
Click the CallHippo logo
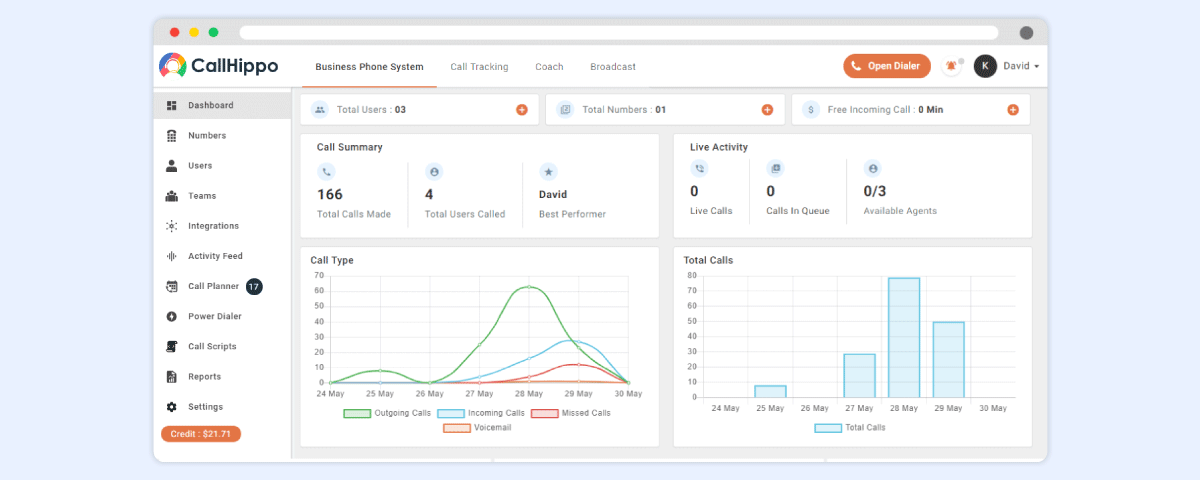pos(219,66)
